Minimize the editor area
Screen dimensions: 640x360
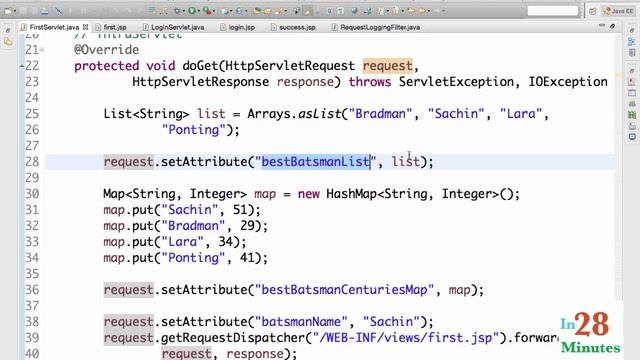click(602, 26)
